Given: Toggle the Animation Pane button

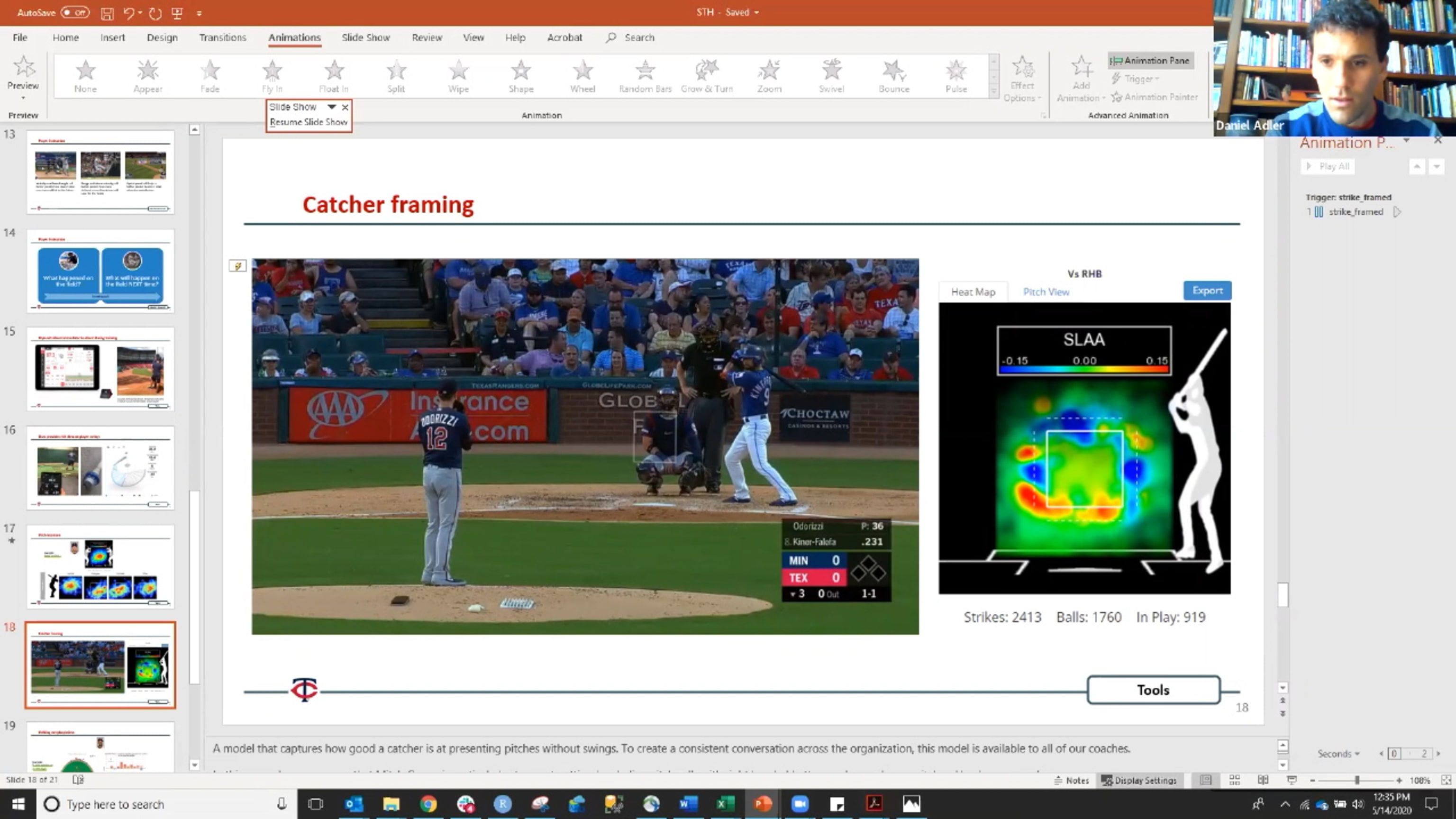Looking at the screenshot, I should point(1150,61).
